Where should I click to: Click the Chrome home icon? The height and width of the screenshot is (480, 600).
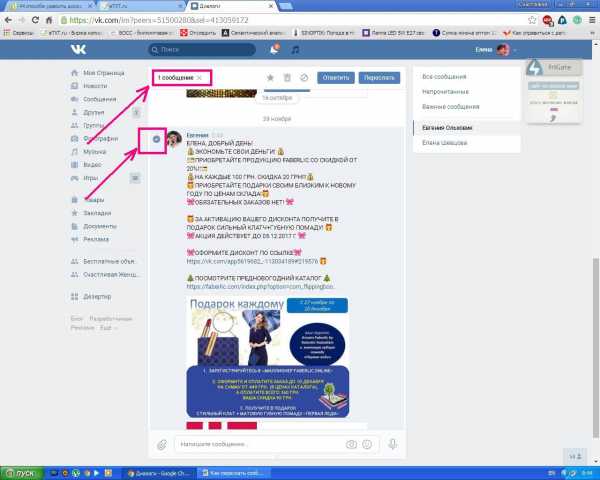pos(49,20)
